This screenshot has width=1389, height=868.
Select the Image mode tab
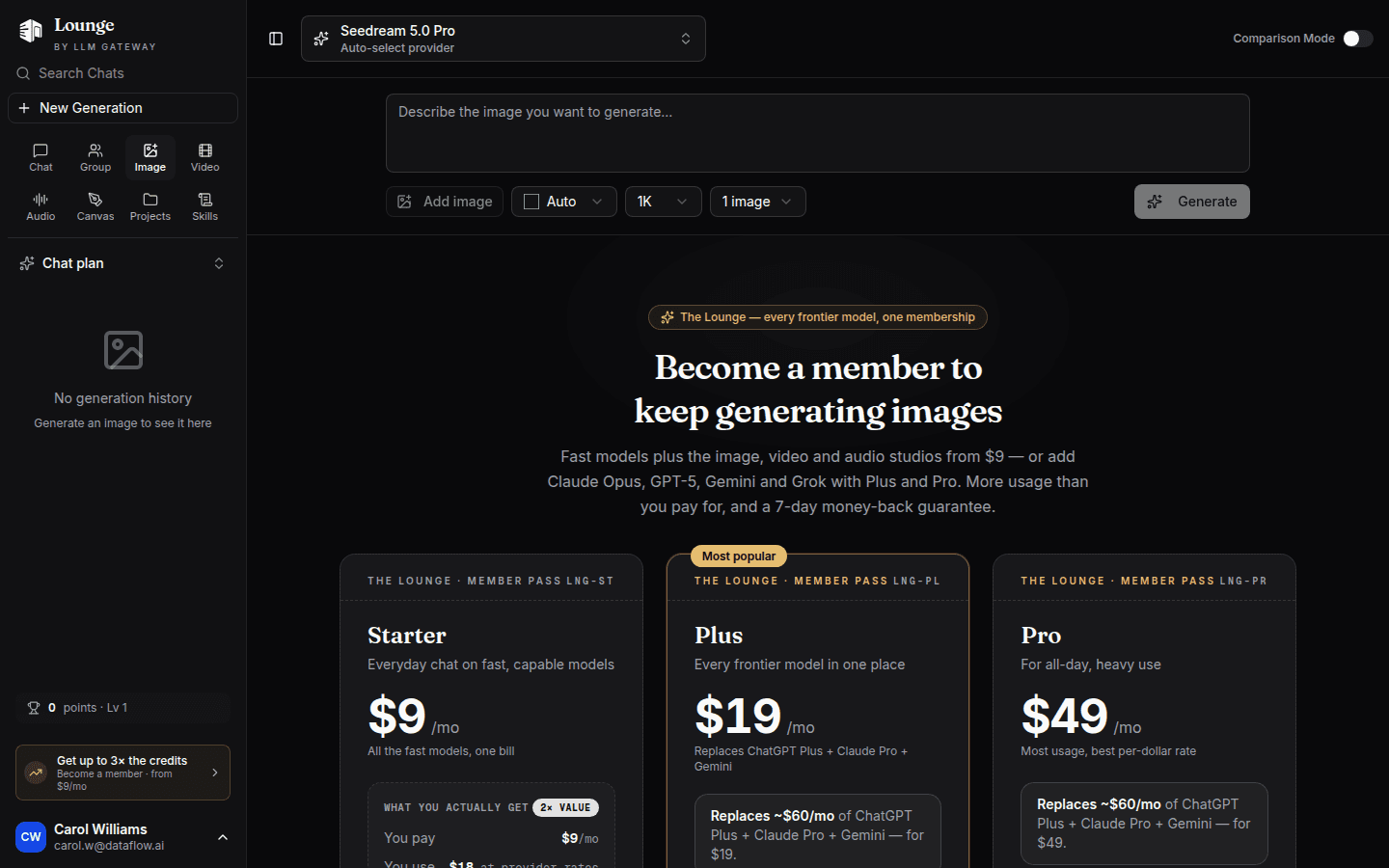pyautogui.click(x=150, y=157)
